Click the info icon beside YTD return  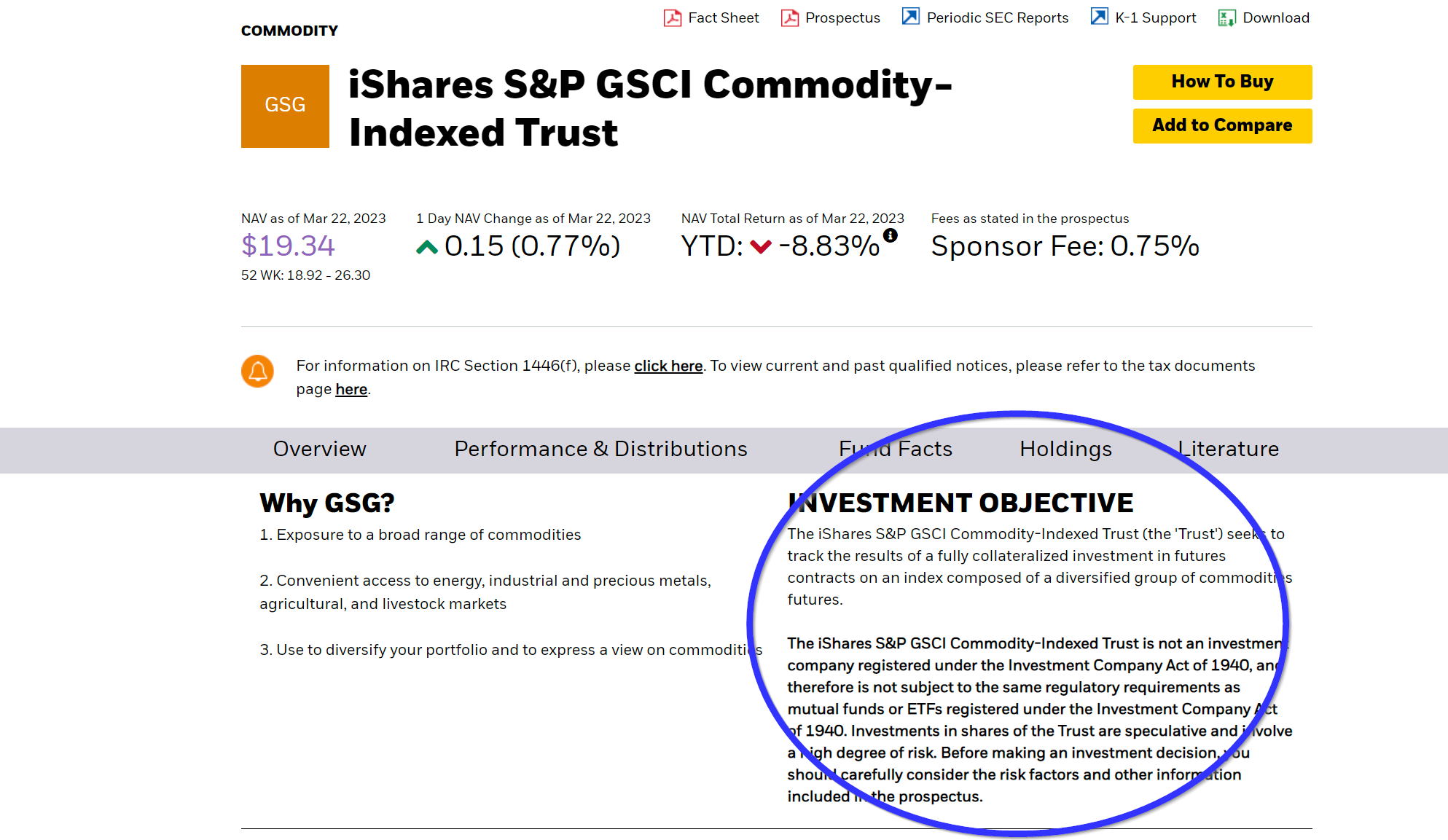coord(890,235)
